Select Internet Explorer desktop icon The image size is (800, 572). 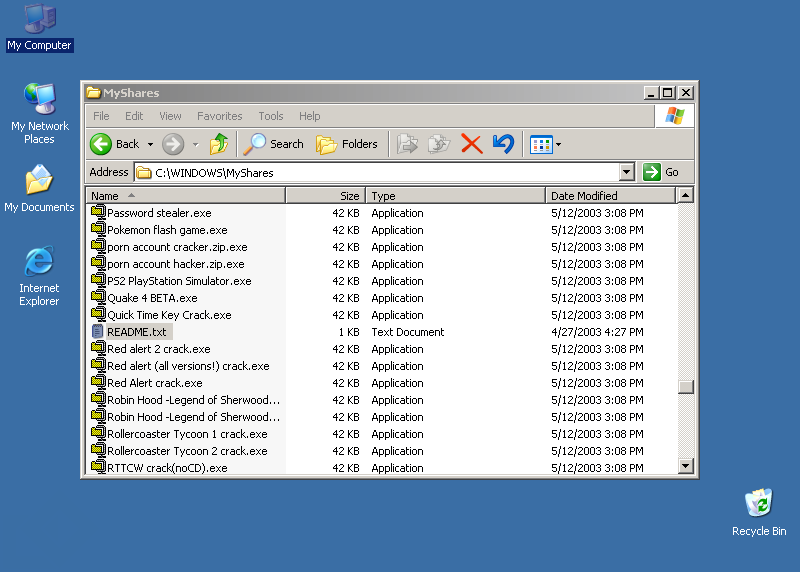tap(39, 276)
